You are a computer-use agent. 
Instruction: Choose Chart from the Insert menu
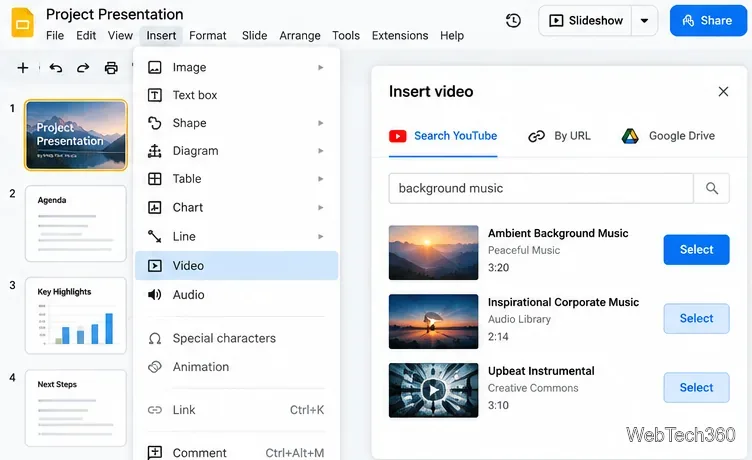coord(236,207)
